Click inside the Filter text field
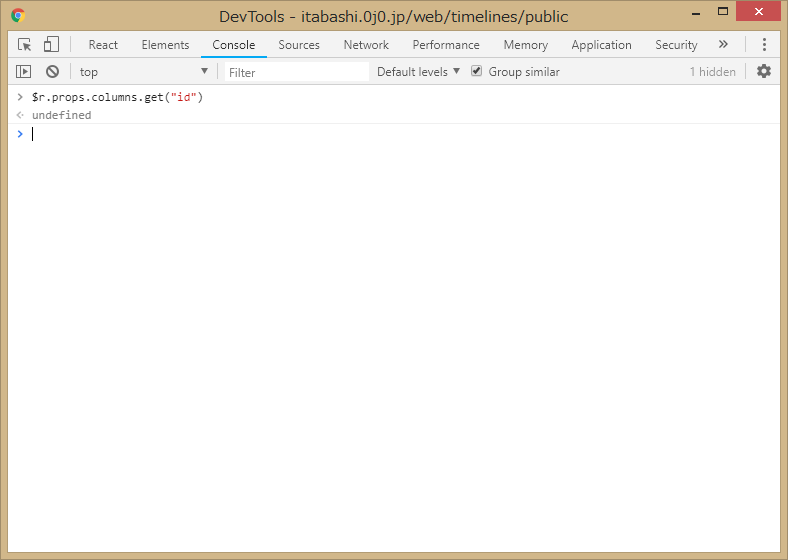Viewport: 788px width, 560px height. [x=295, y=72]
